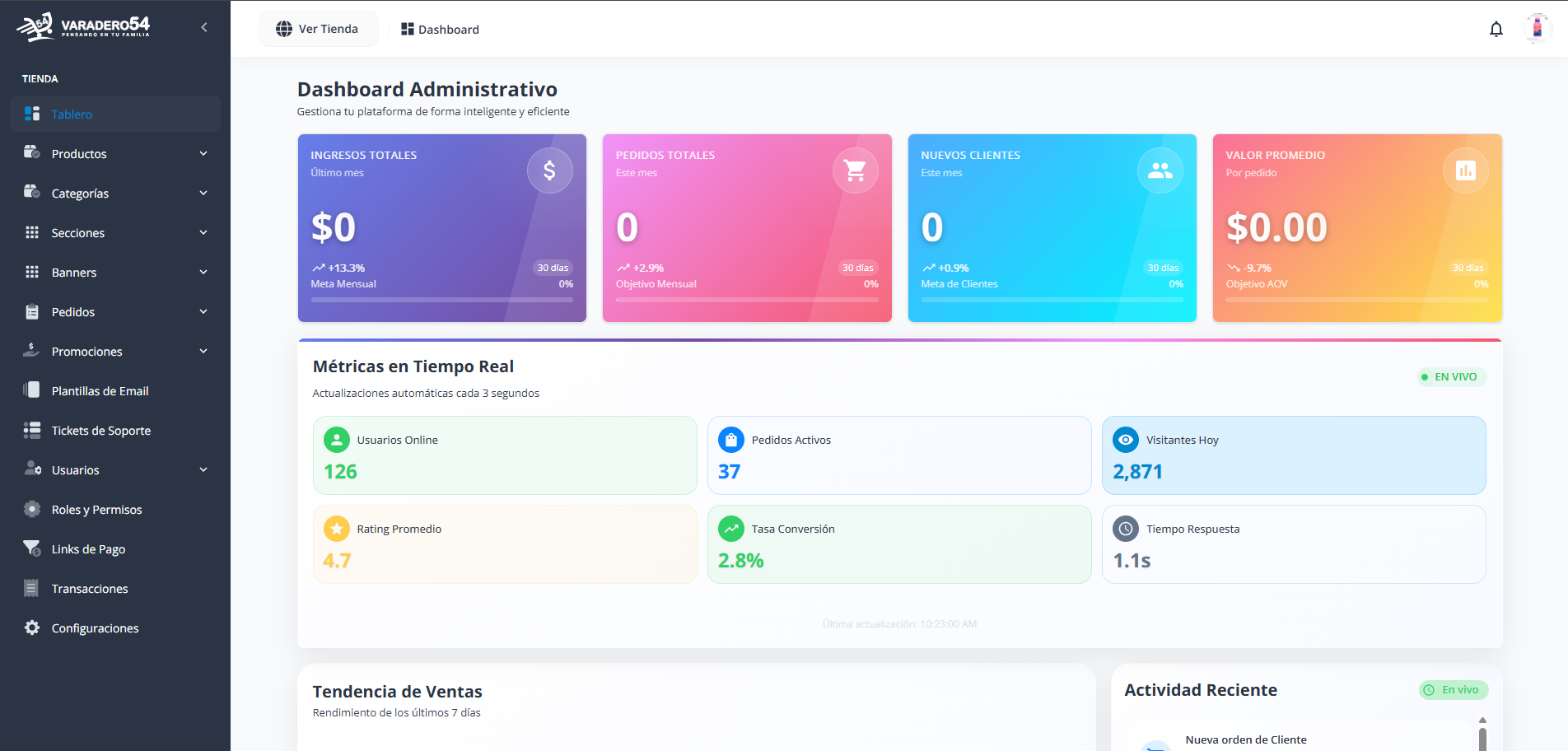Image resolution: width=1568 pixels, height=751 pixels.
Task: Click the Meta Mensual progress bar
Action: 442,301
